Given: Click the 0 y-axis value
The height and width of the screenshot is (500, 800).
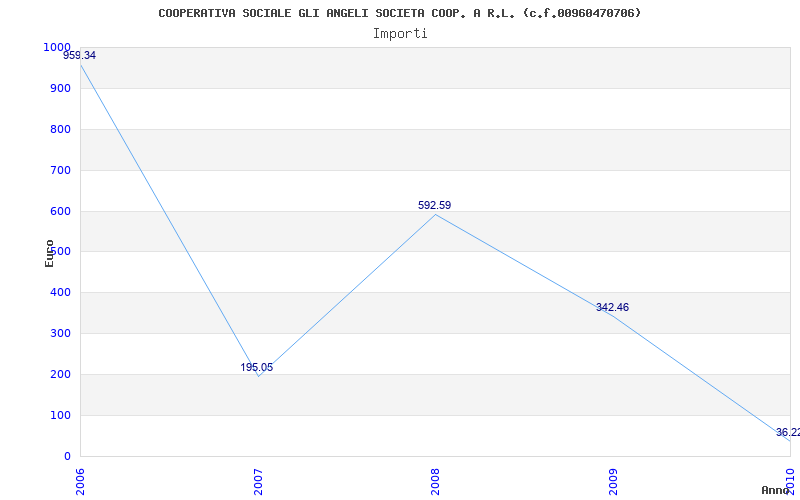Looking at the screenshot, I should pyautogui.click(x=67, y=456).
